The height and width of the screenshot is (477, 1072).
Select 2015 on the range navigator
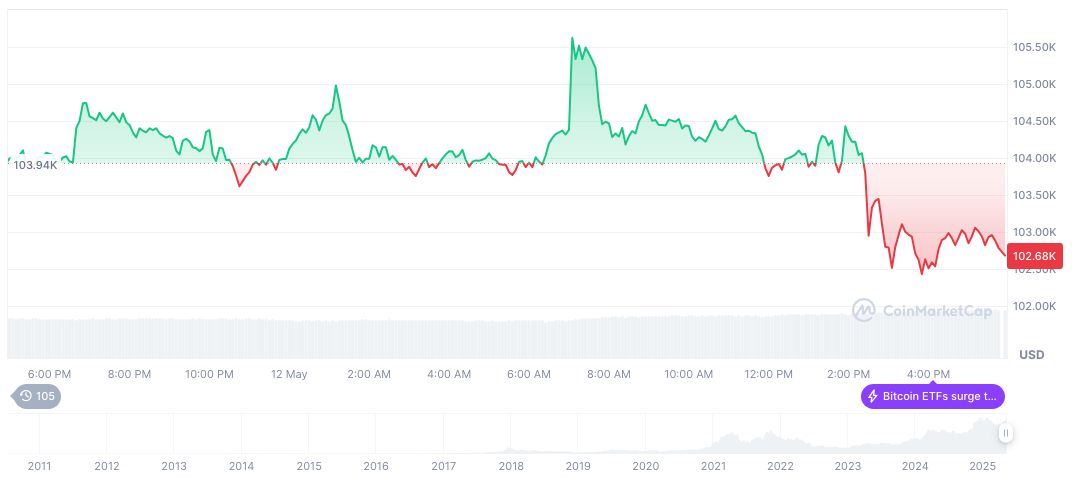coord(309,466)
